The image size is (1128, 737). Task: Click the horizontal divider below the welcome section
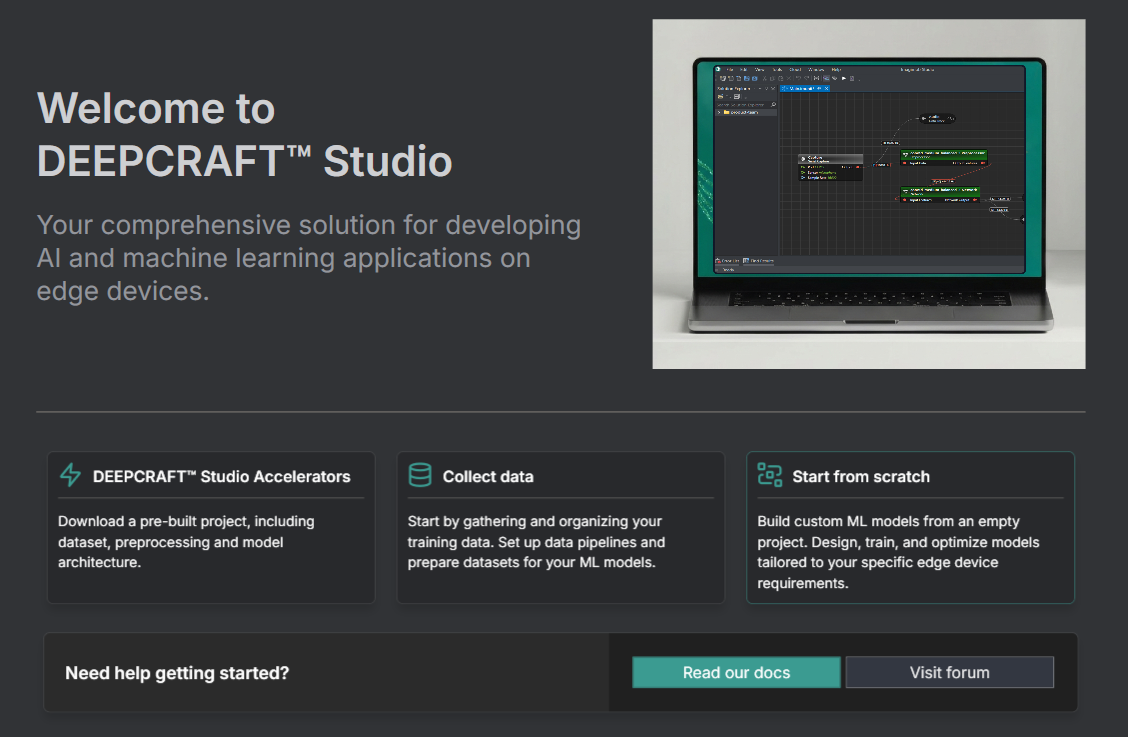[x=560, y=412]
